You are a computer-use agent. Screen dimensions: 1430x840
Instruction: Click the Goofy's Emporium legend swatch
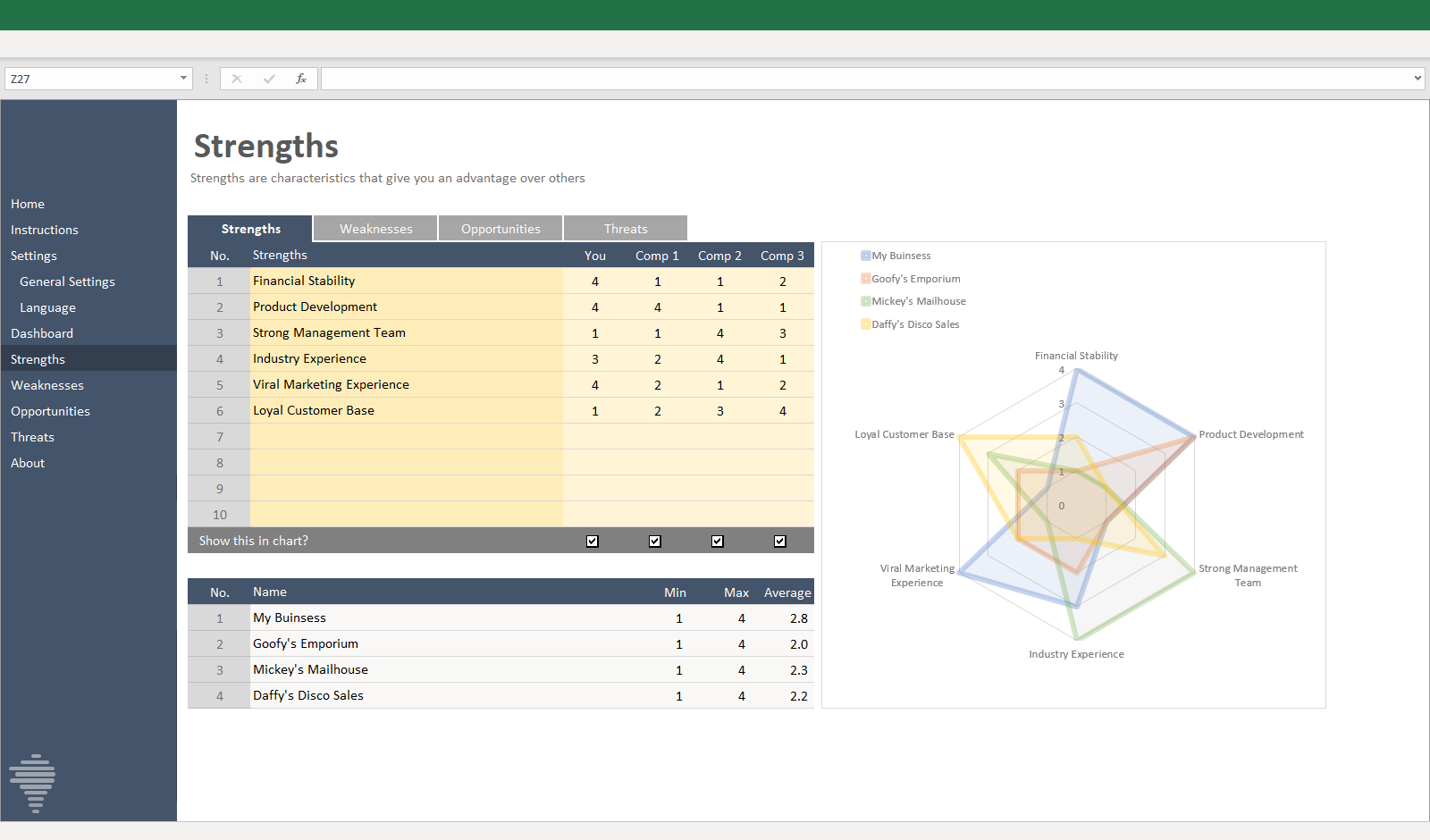click(865, 279)
